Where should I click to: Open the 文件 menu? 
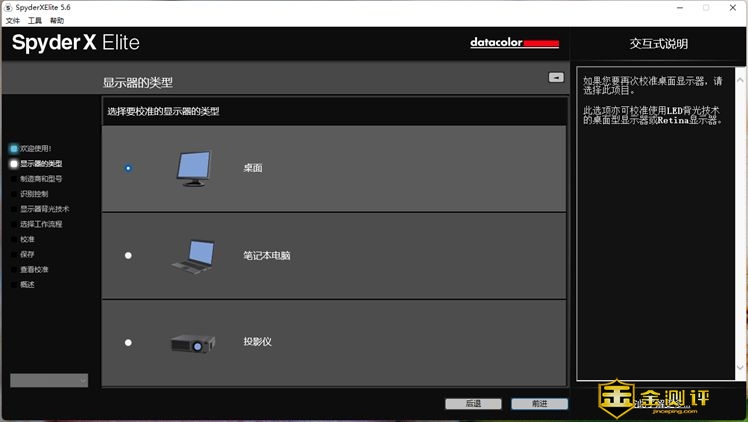pos(13,20)
